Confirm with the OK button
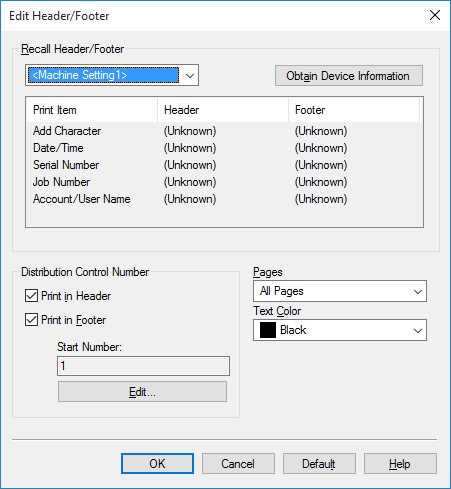This screenshot has height=489, width=451. (x=157, y=463)
